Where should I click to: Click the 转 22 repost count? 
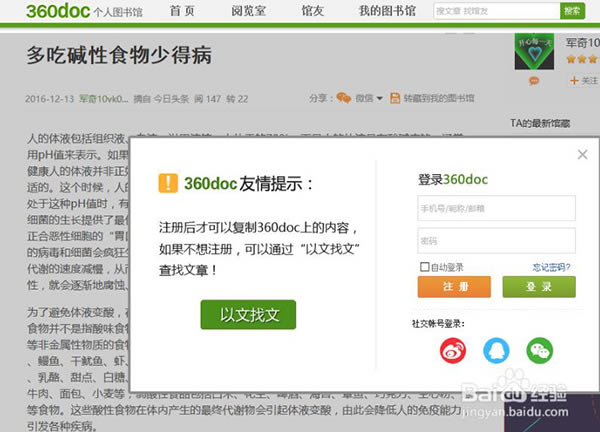click(237, 99)
